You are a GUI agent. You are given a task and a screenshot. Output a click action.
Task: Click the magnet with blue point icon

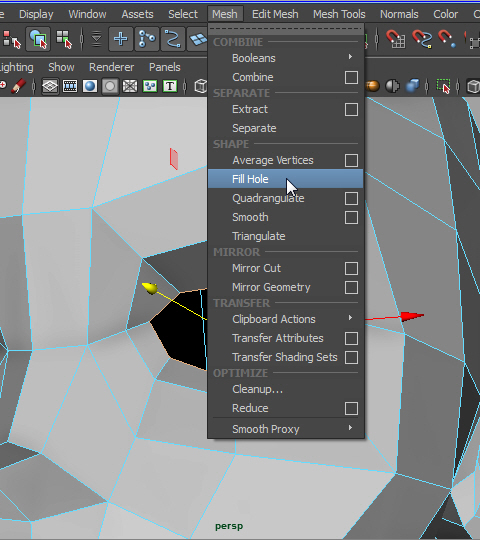(447, 39)
